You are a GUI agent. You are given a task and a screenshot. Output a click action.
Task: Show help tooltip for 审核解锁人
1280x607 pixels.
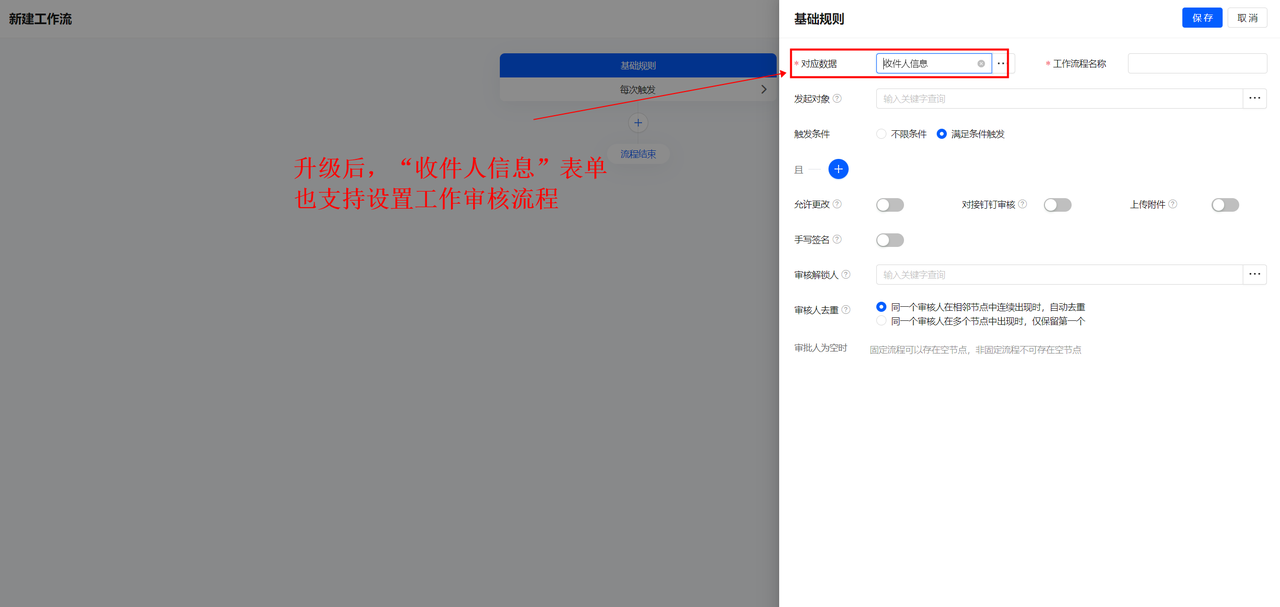pyautogui.click(x=846, y=274)
